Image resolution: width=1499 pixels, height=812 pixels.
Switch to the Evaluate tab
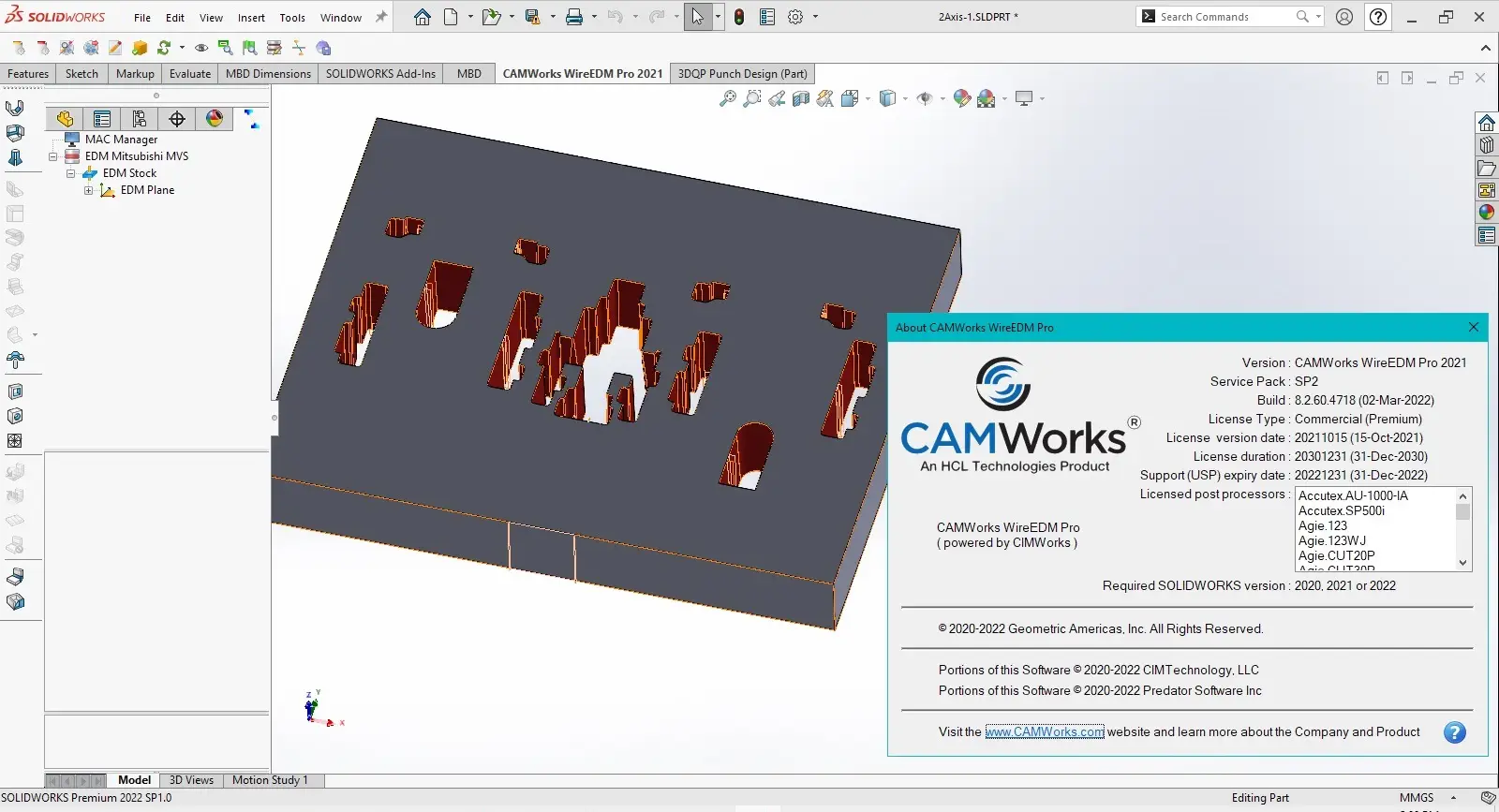tap(190, 74)
